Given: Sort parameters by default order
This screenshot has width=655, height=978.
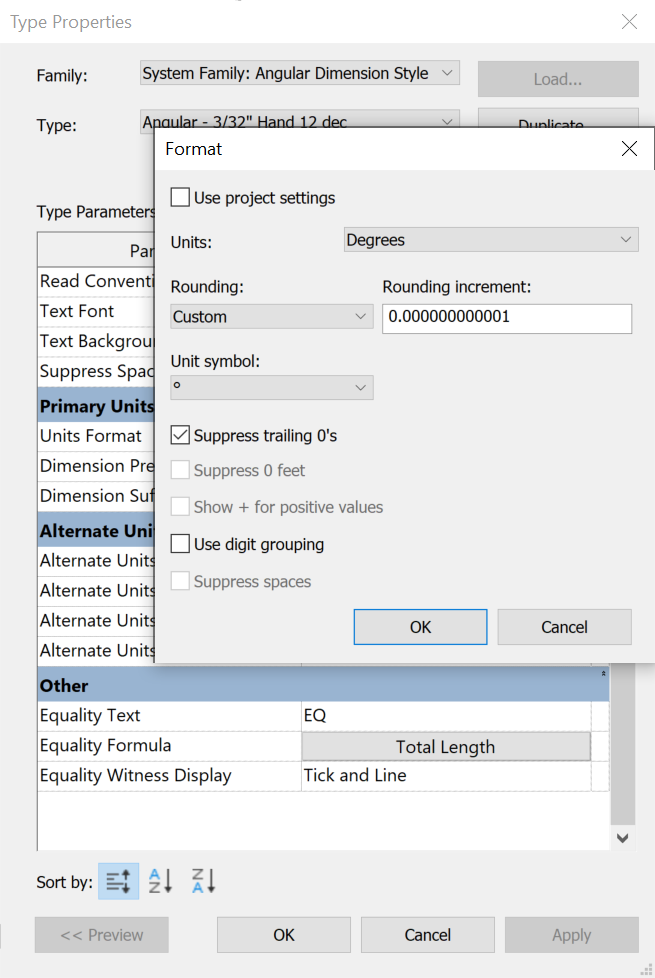Looking at the screenshot, I should [118, 881].
